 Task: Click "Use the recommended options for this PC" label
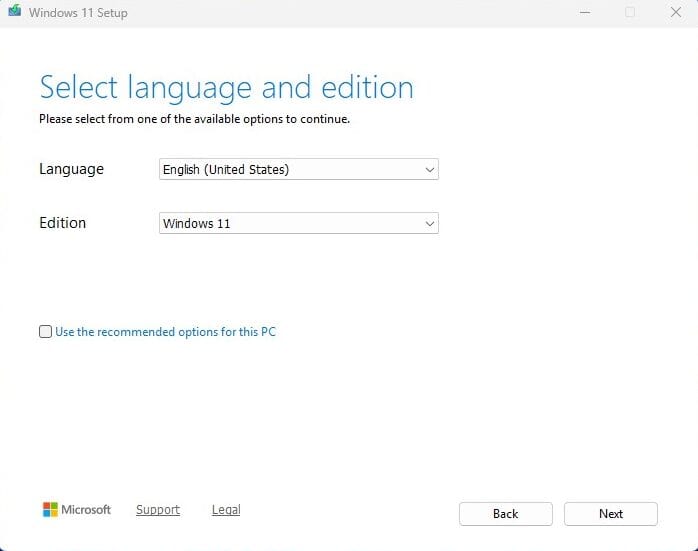coord(165,332)
